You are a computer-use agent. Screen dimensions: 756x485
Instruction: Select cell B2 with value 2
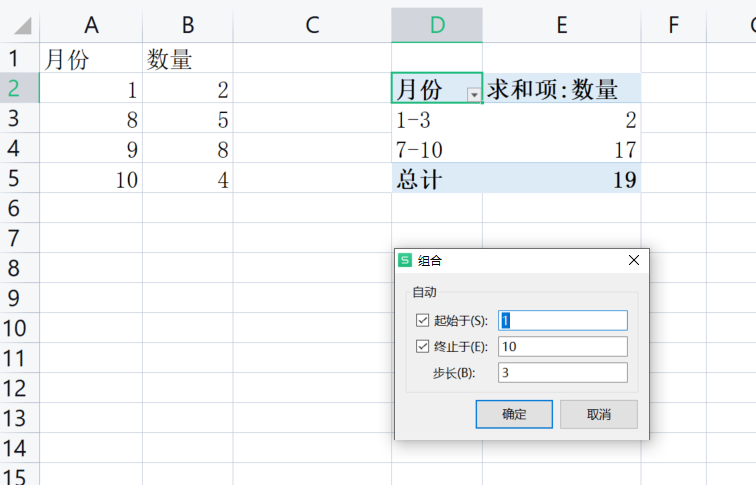click(188, 88)
